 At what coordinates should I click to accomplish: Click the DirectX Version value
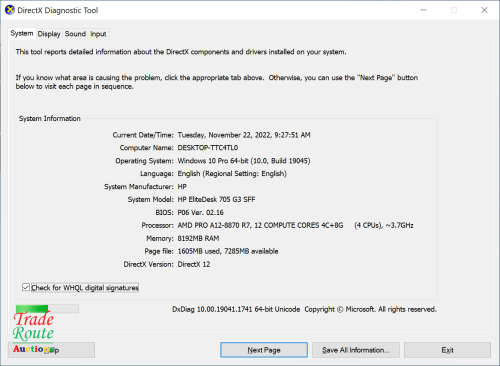click(x=194, y=264)
